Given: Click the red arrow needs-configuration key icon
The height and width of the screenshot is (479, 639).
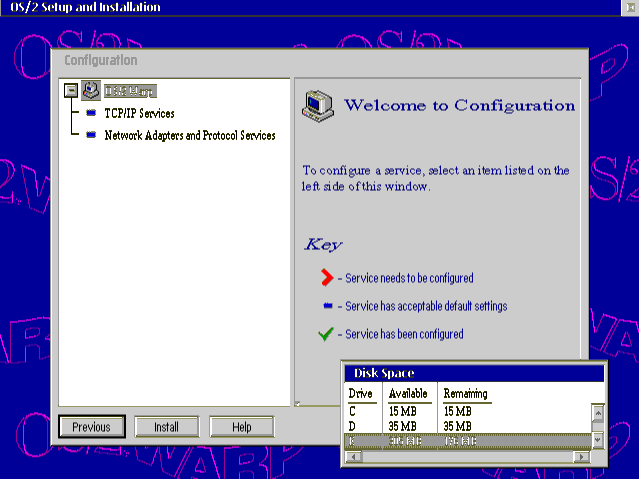Looking at the screenshot, I should pos(327,278).
